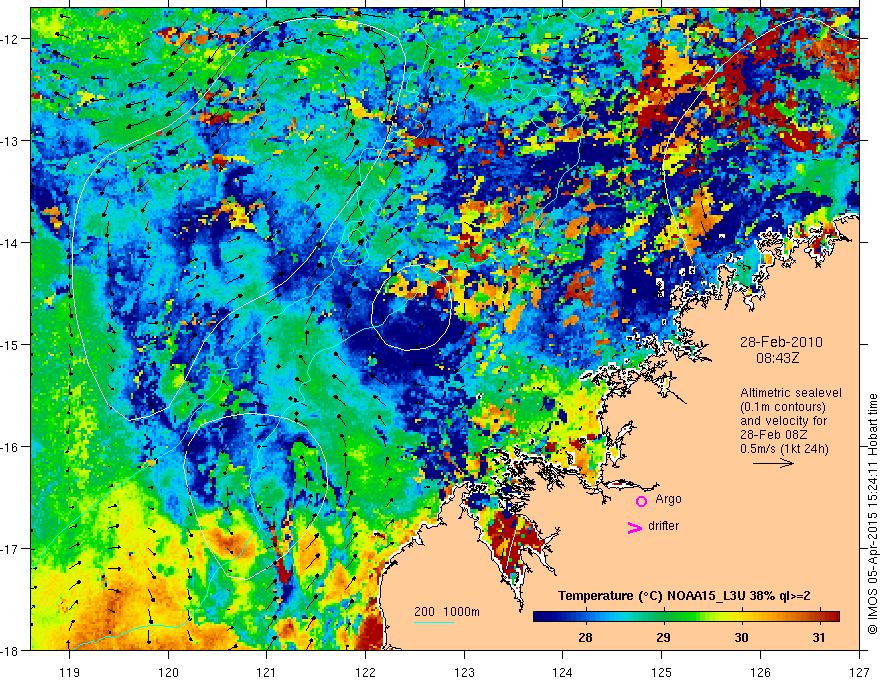
Task: Click latitude axis label '-18'
Action: coord(10,650)
